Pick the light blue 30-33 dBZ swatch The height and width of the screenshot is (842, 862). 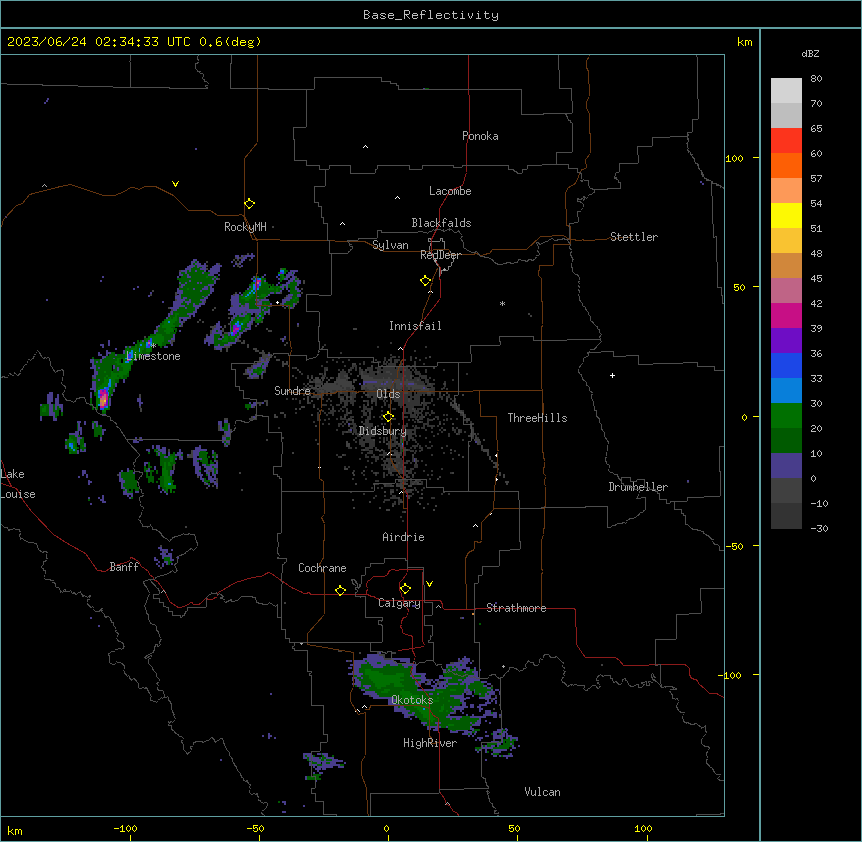786,391
